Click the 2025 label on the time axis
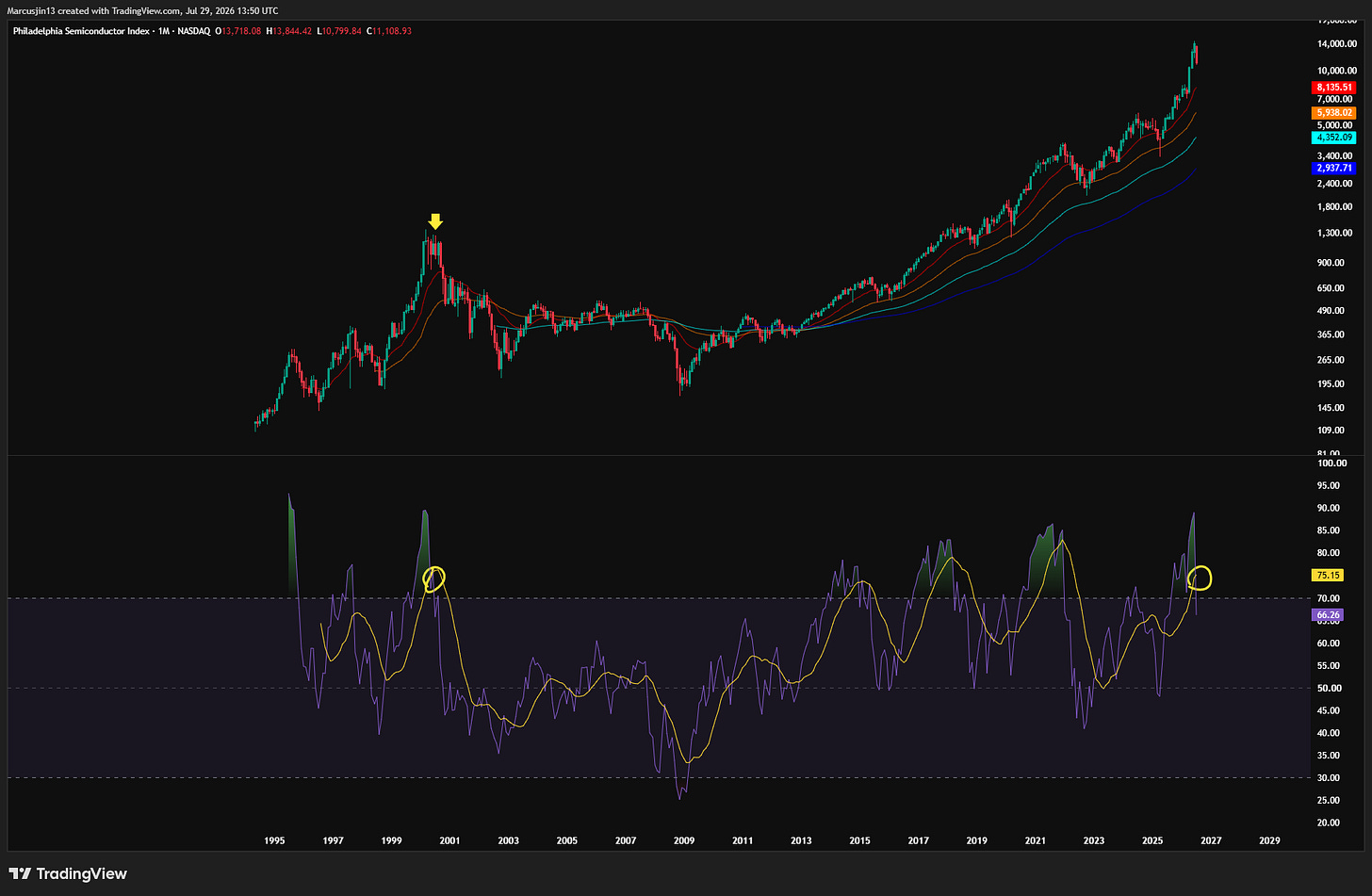Viewport: 1372px width, 896px height. pos(1152,840)
